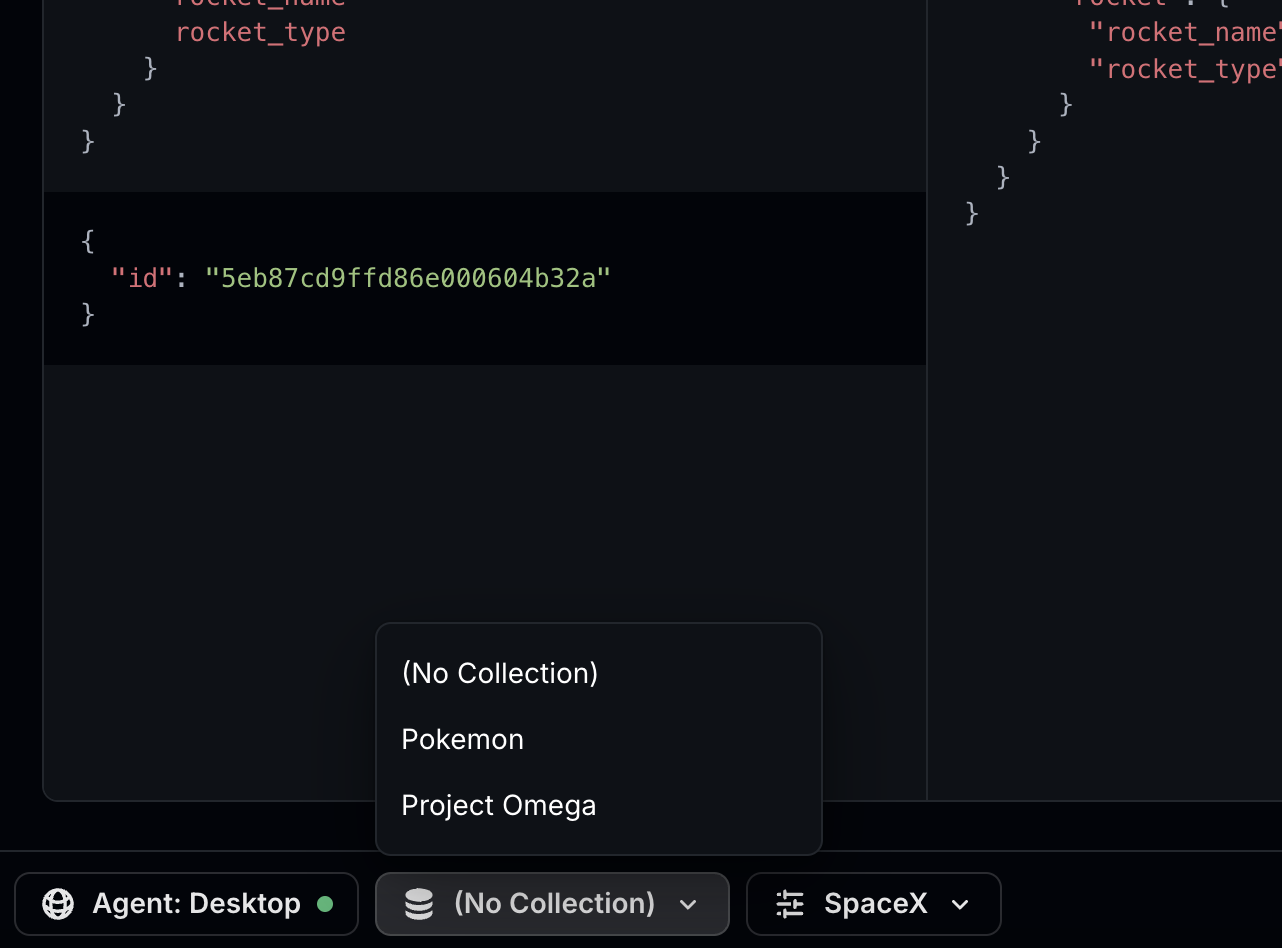
Task: Choose Project Omega from the list
Action: pos(498,805)
